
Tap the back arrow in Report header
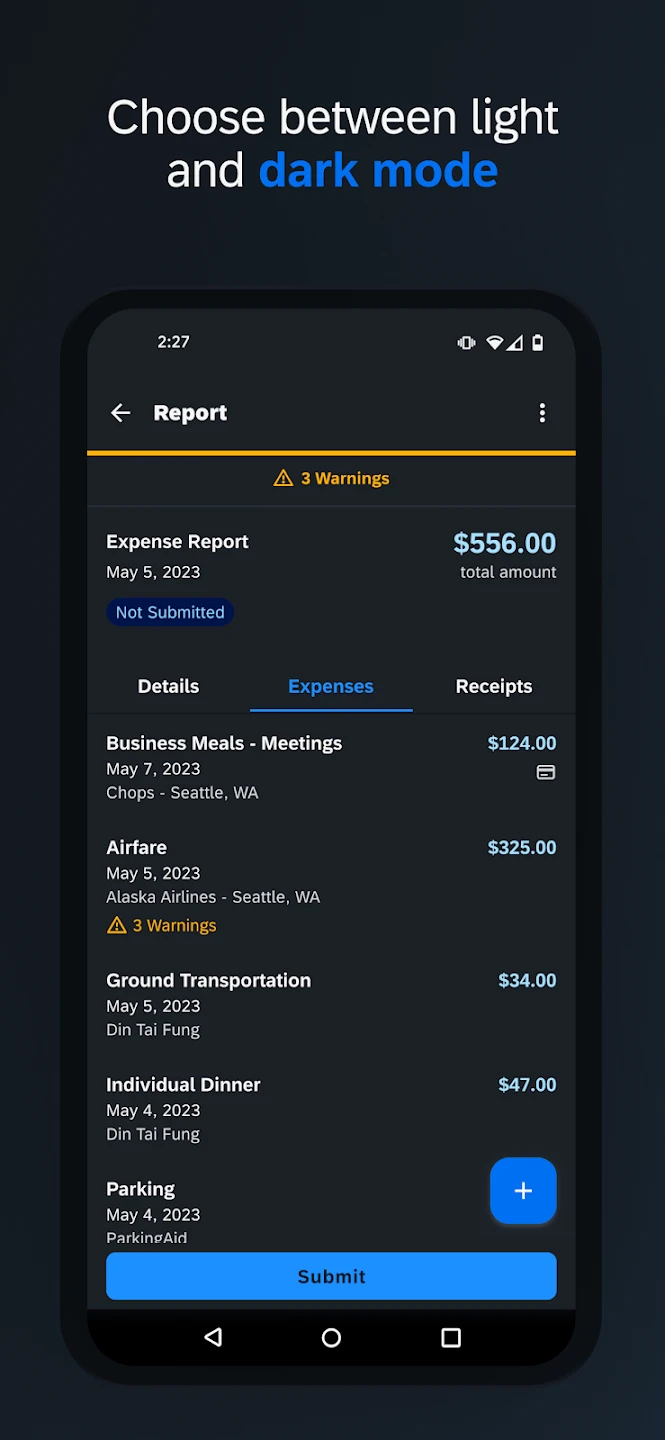pyautogui.click(x=121, y=413)
